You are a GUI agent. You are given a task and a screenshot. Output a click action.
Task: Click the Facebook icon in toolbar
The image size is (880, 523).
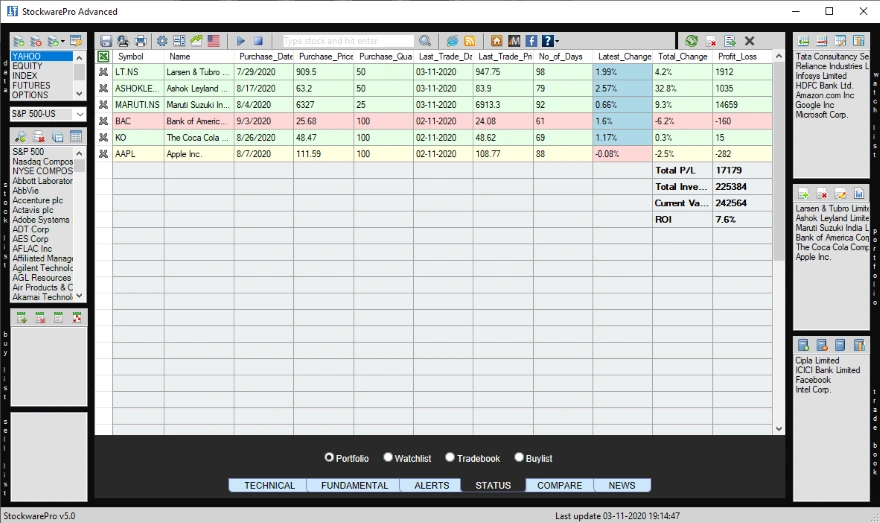(x=531, y=41)
